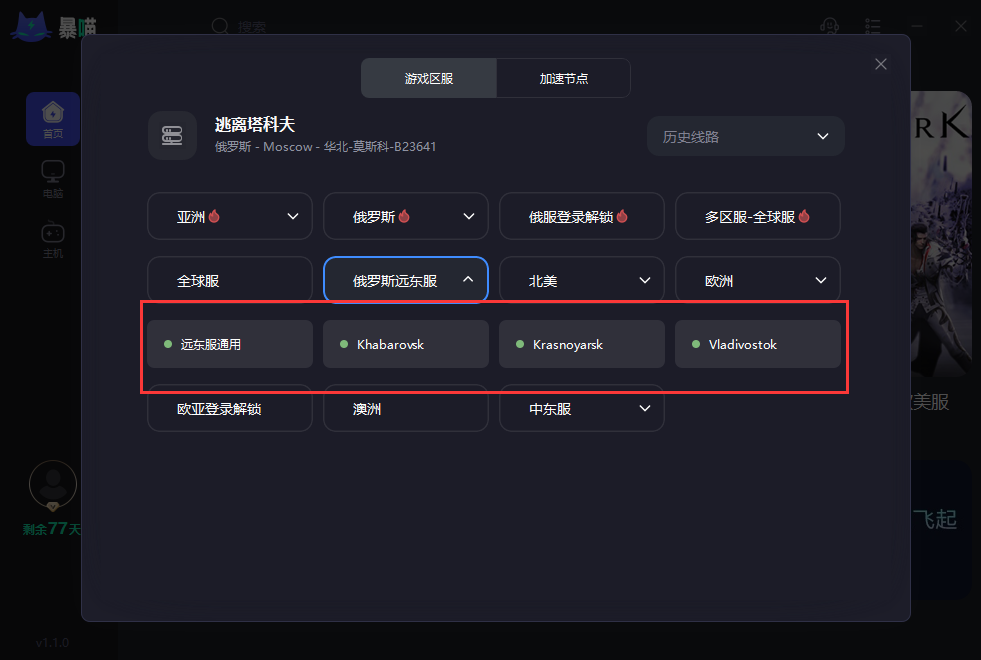Expand the 亚洲 region dropdown
This screenshot has height=660, width=981.
click(230, 216)
